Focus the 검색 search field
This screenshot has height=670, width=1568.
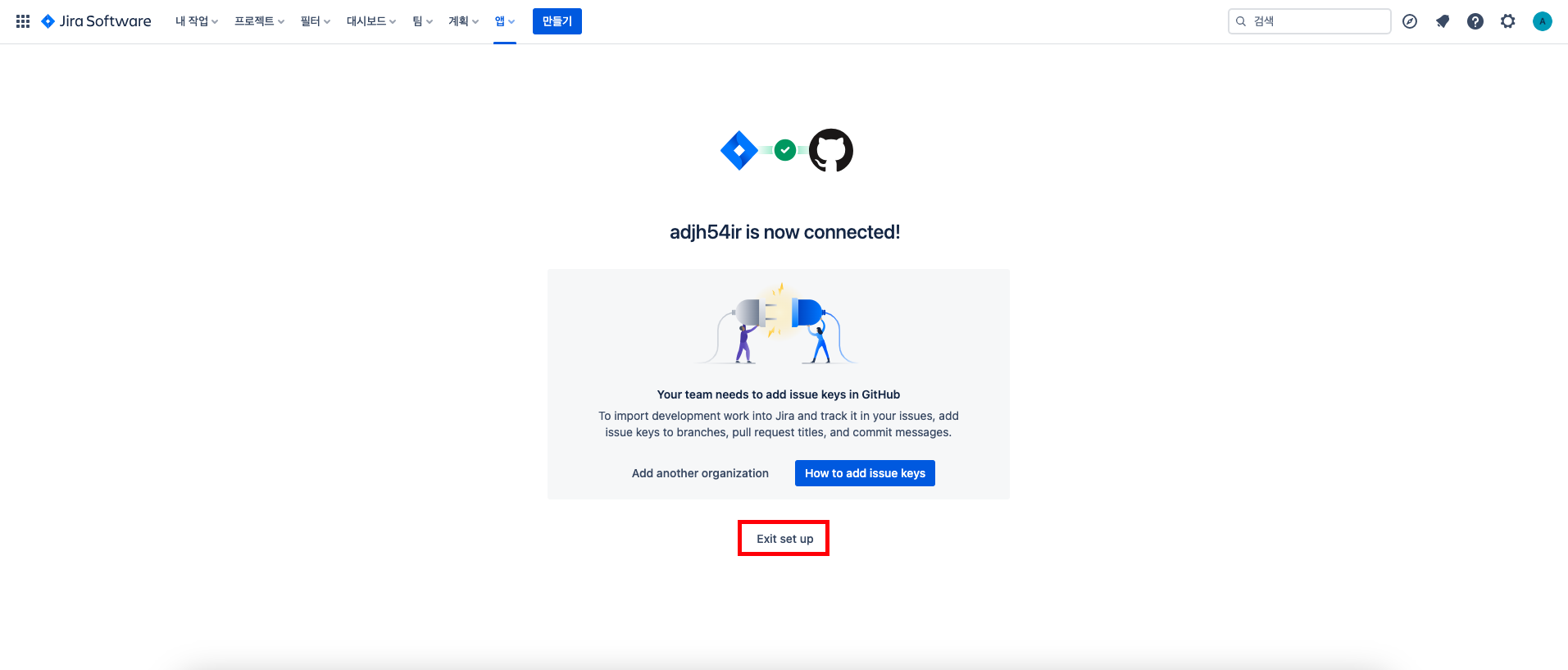pyautogui.click(x=1309, y=21)
